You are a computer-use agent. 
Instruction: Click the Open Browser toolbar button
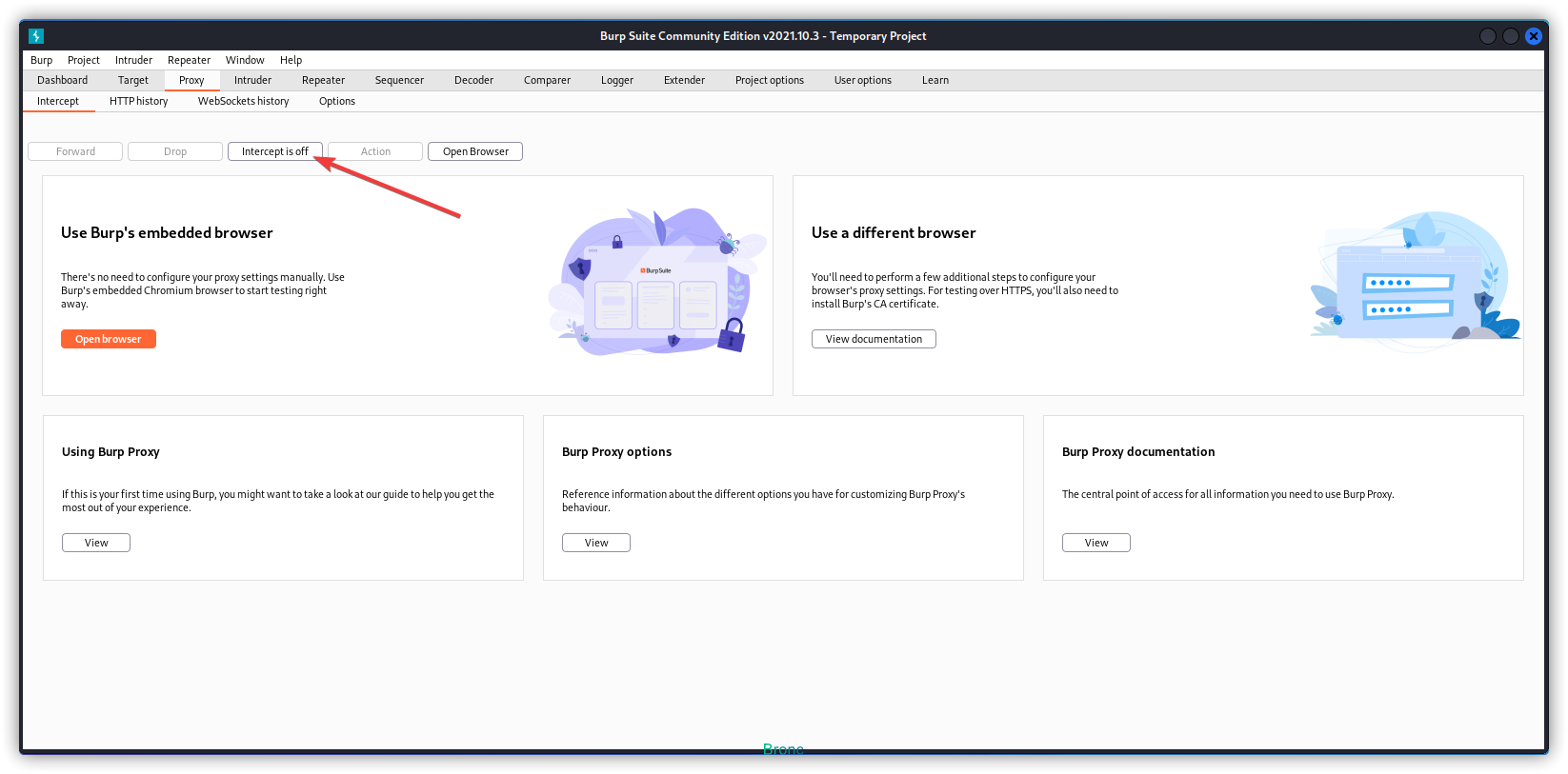tap(475, 151)
